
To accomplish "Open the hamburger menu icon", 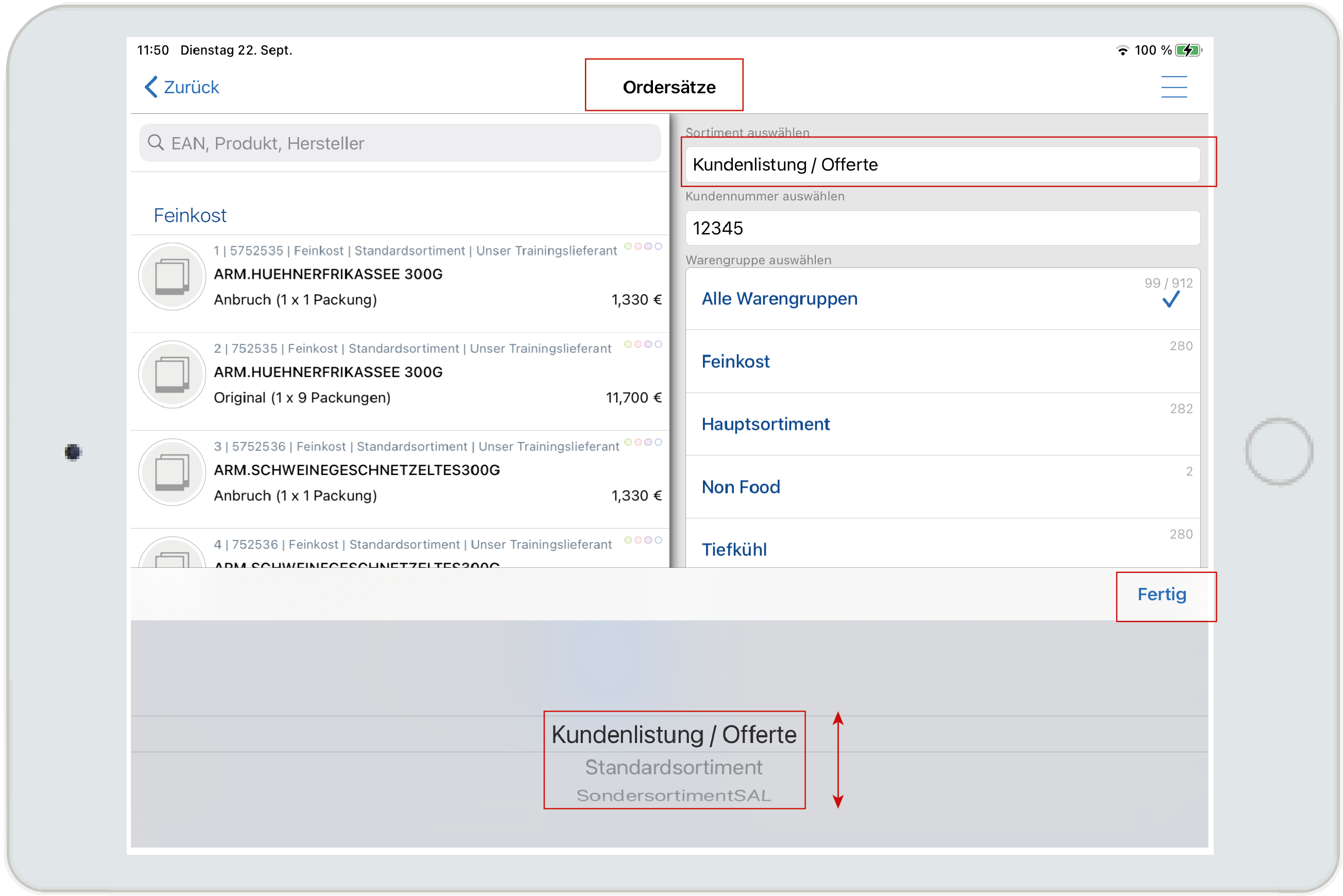I will pyautogui.click(x=1173, y=87).
